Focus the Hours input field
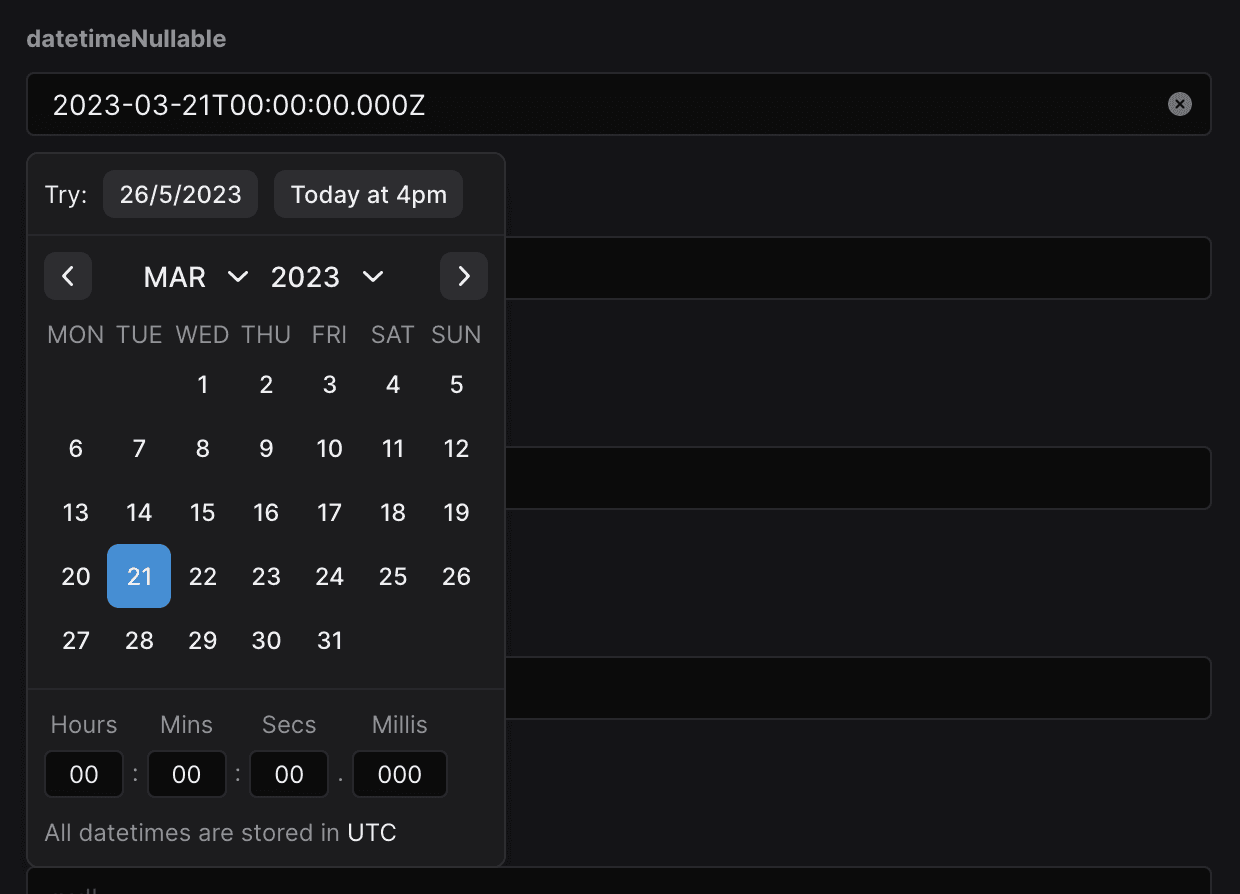This screenshot has height=894, width=1240. tap(84, 774)
